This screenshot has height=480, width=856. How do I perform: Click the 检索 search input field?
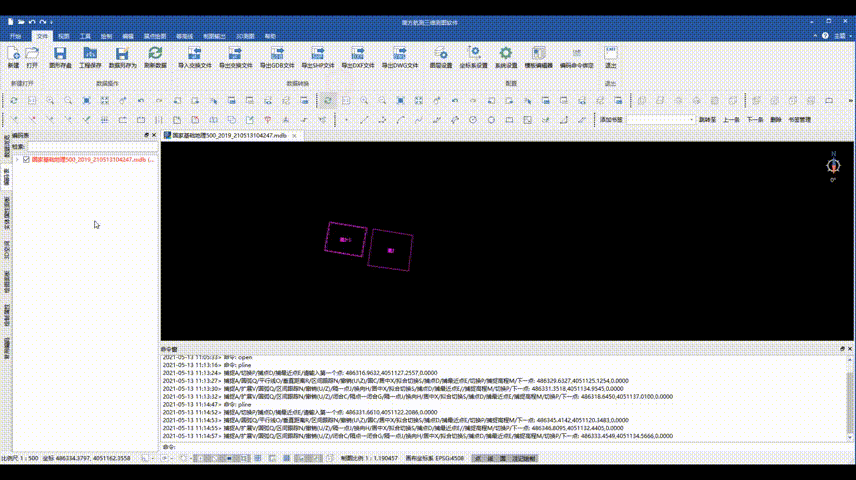(x=90, y=146)
